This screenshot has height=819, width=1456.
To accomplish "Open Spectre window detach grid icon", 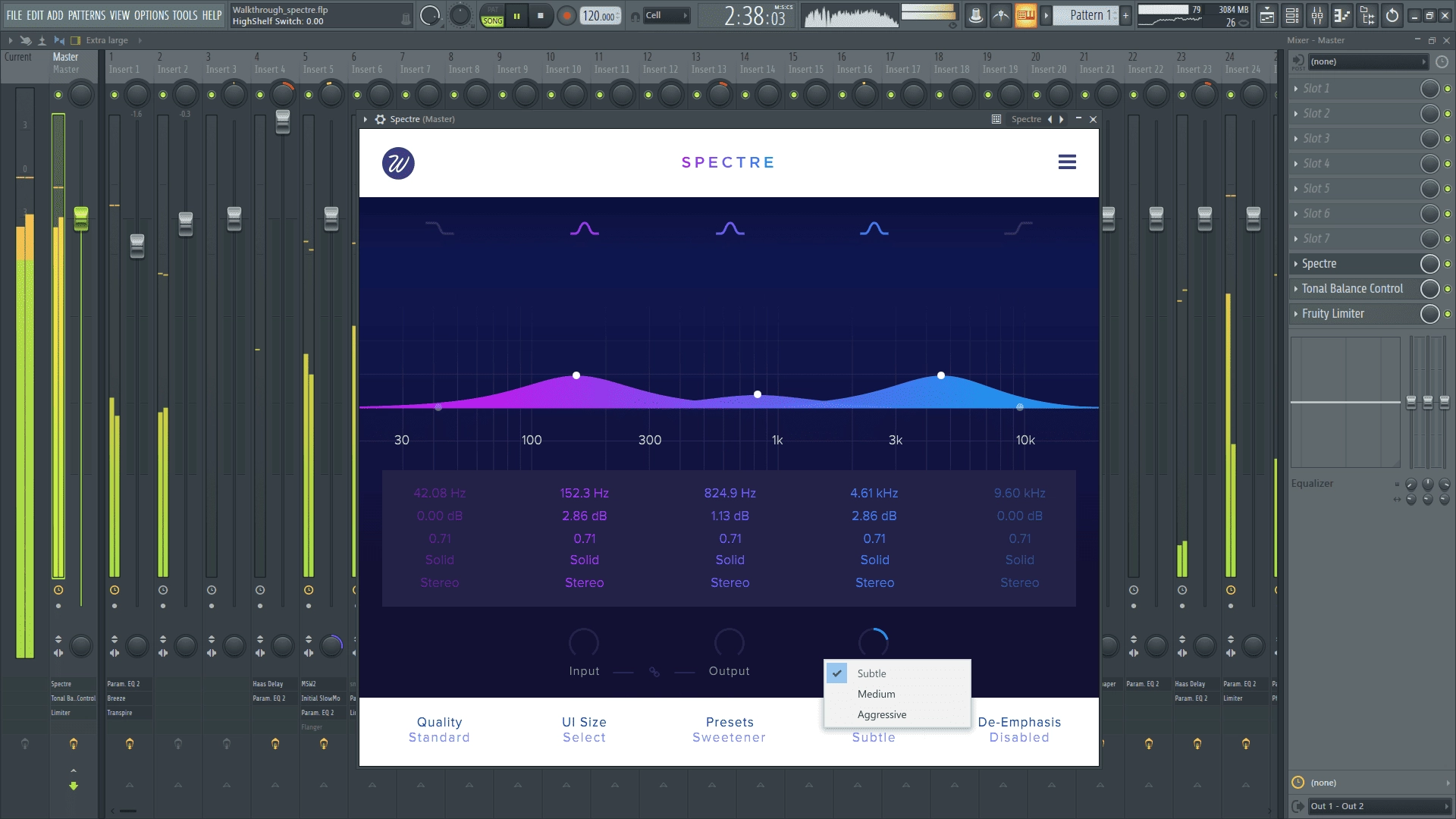I will pos(996,119).
